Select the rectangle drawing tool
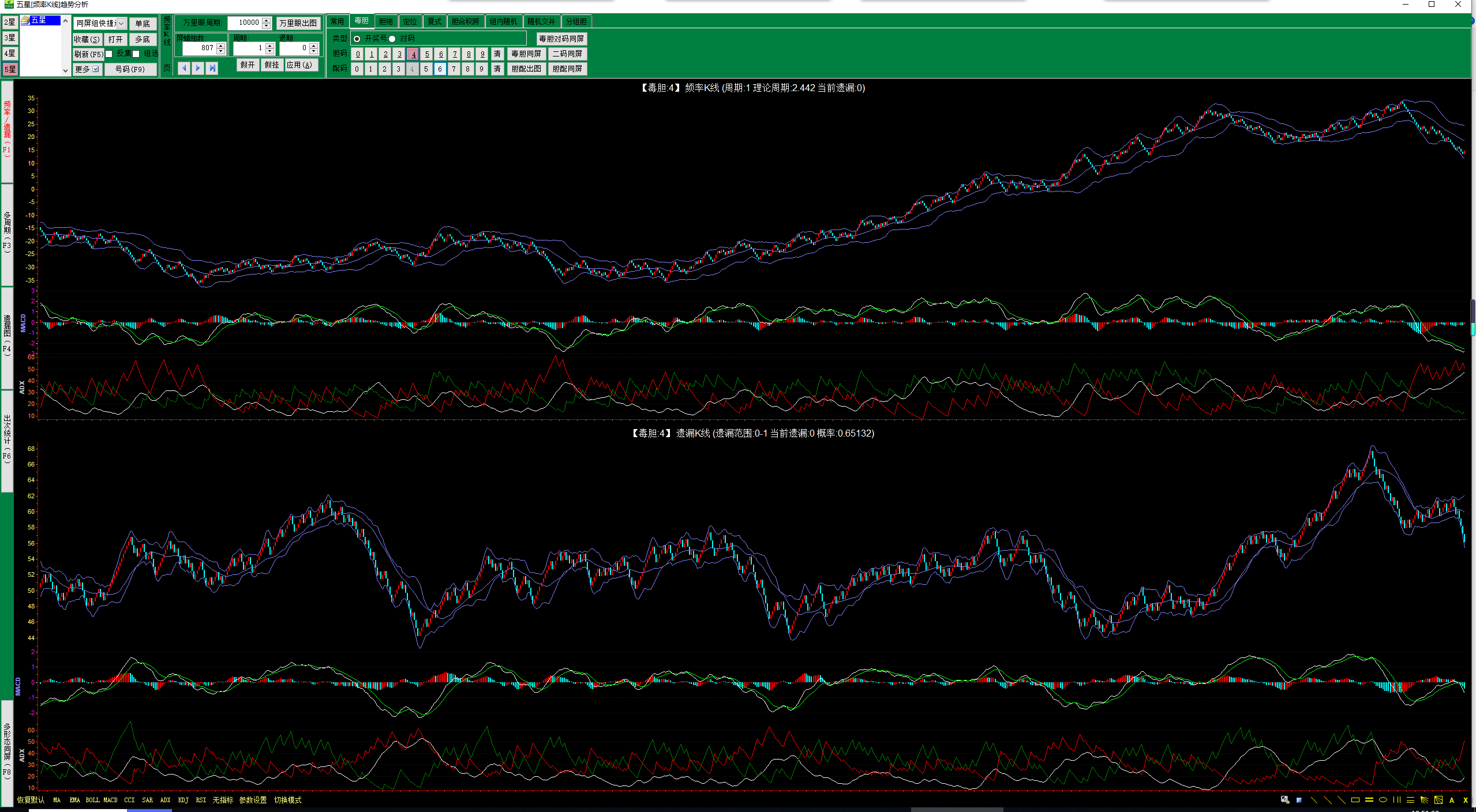Viewport: 1476px width, 812px height. pos(1355,800)
